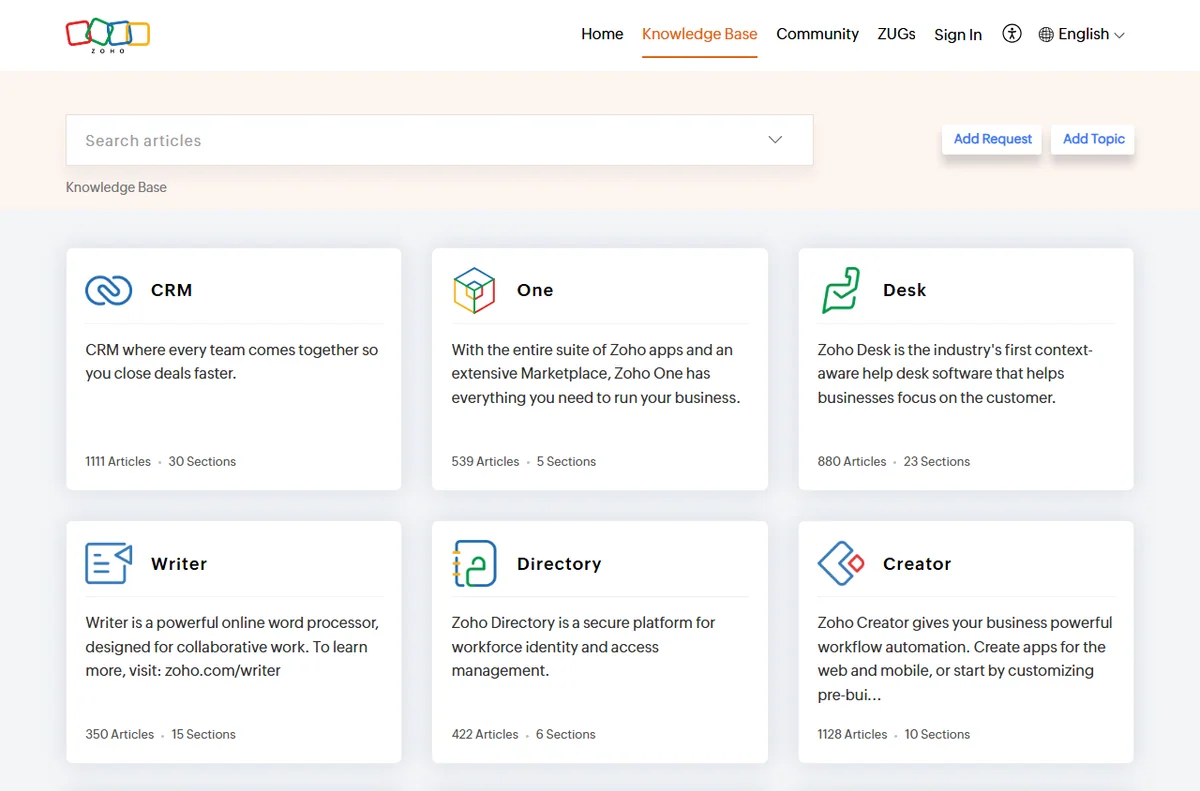
Task: Click the Desk product icon
Action: click(x=841, y=290)
